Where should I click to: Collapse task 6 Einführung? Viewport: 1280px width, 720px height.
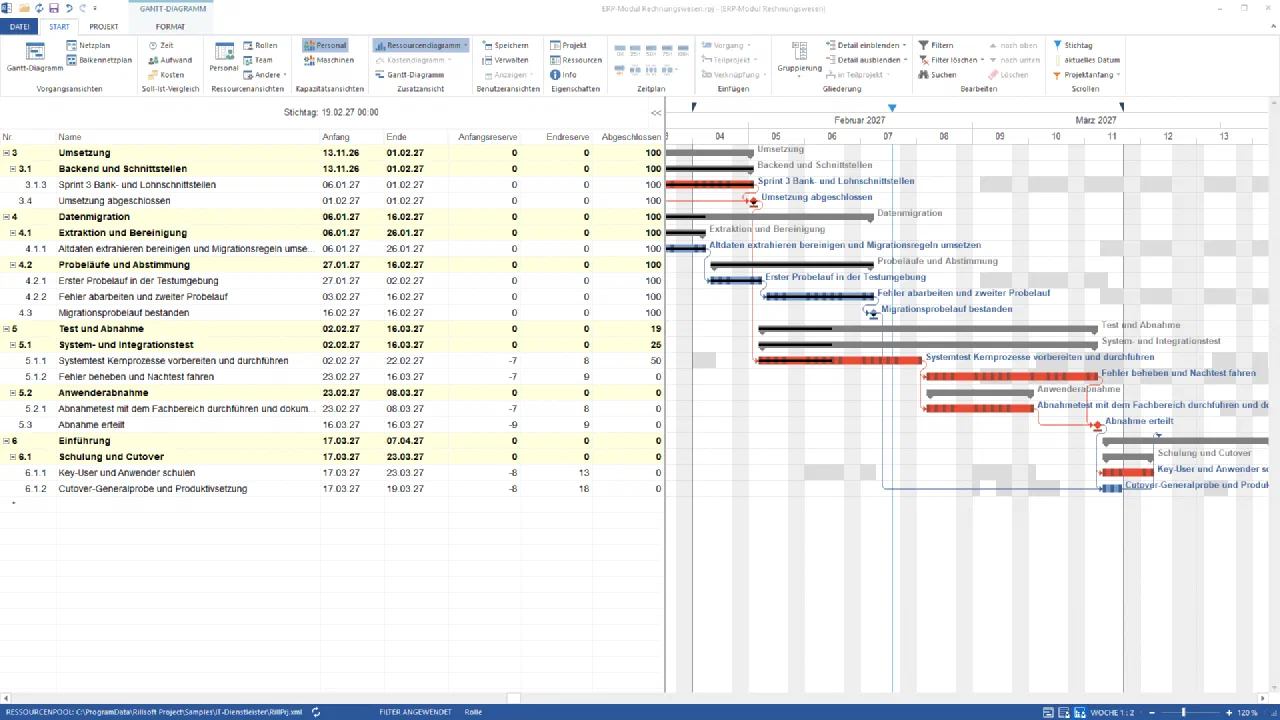point(6,441)
